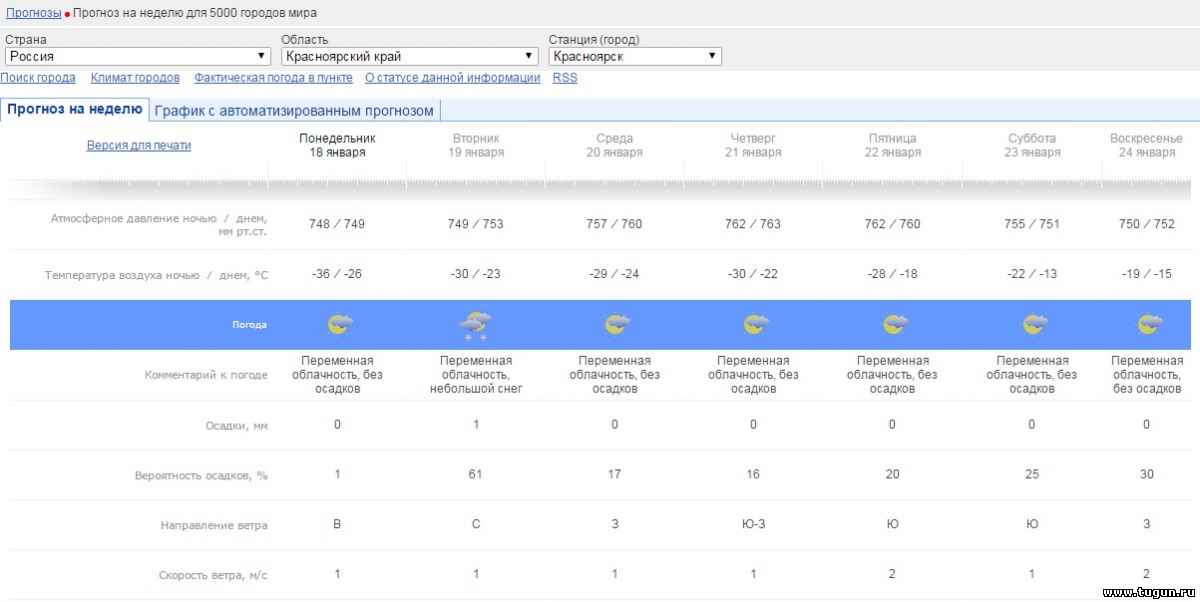Open the RSS feed link

[565, 78]
